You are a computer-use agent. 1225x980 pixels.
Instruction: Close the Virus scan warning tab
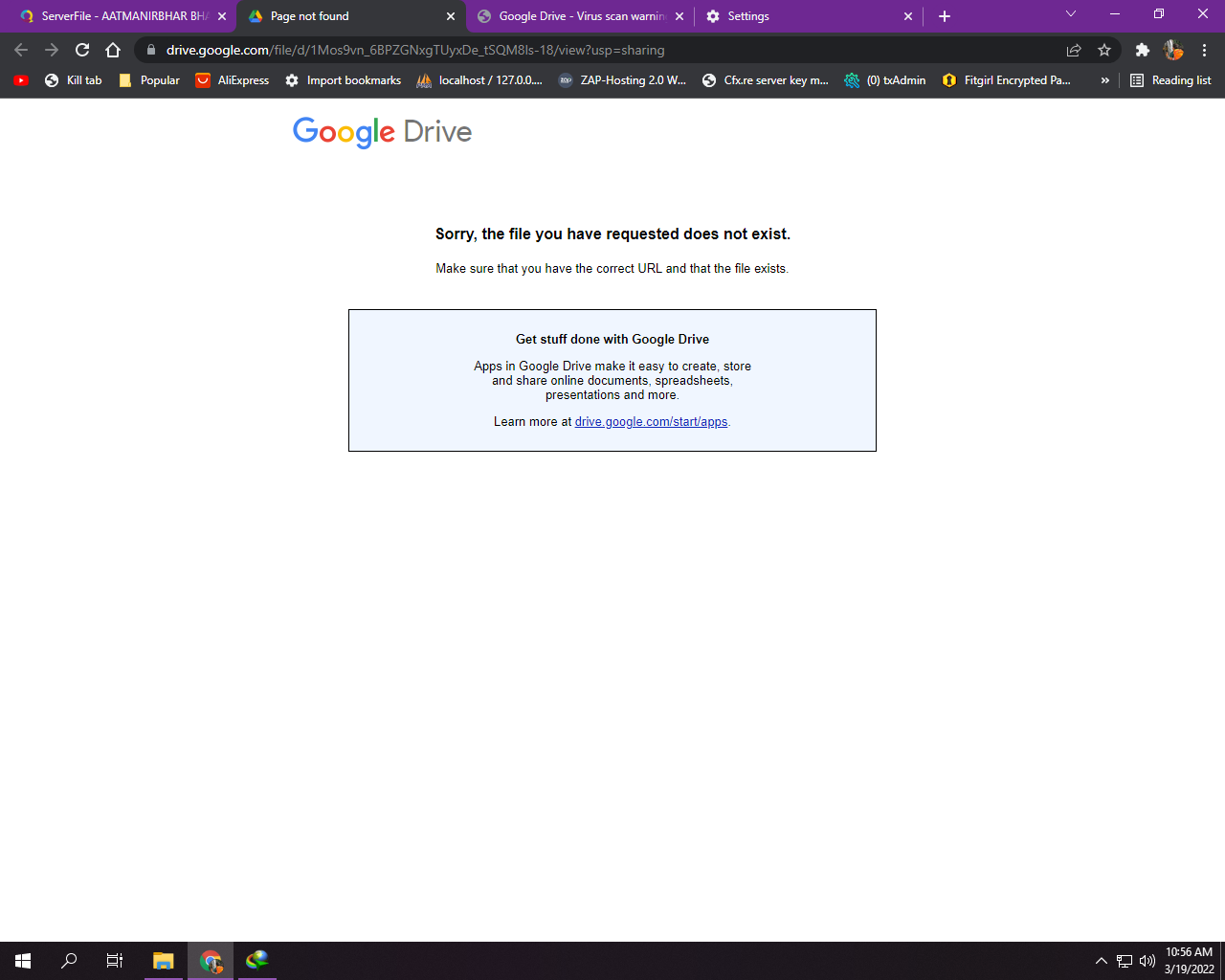(x=679, y=16)
